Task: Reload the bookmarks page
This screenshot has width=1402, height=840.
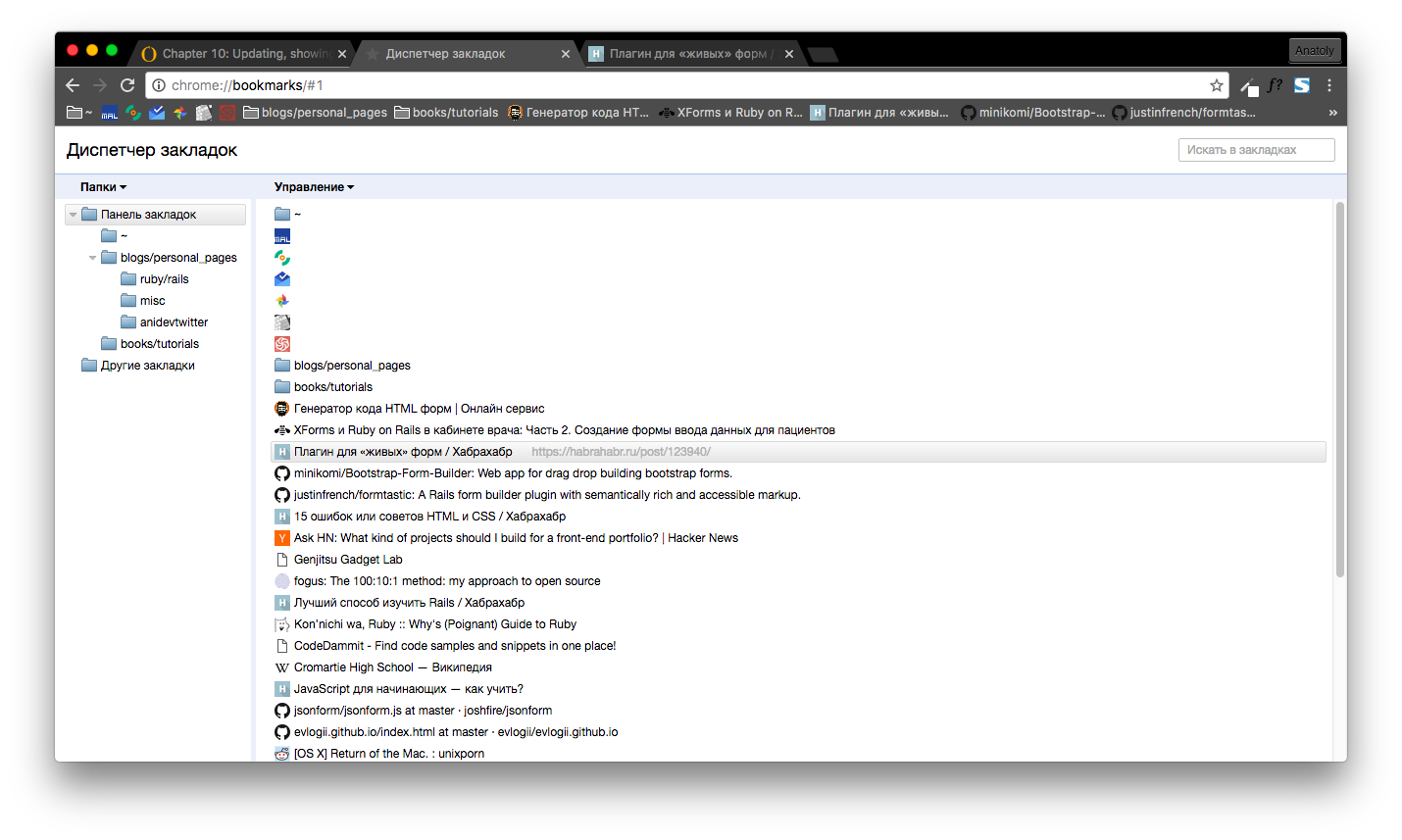Action: click(127, 85)
